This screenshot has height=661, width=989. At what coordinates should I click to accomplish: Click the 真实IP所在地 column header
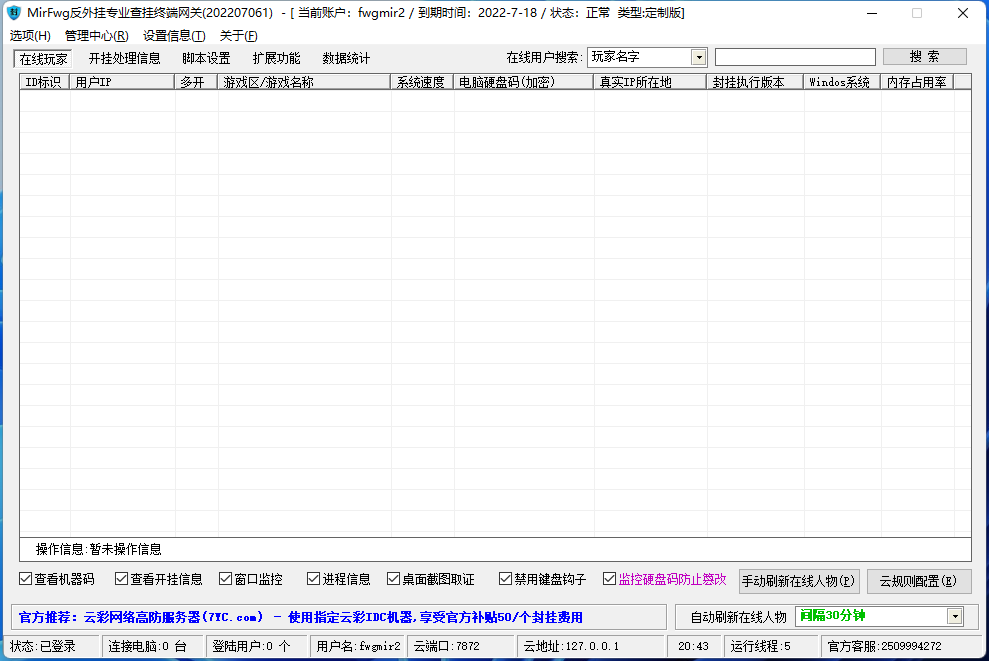(x=650, y=82)
